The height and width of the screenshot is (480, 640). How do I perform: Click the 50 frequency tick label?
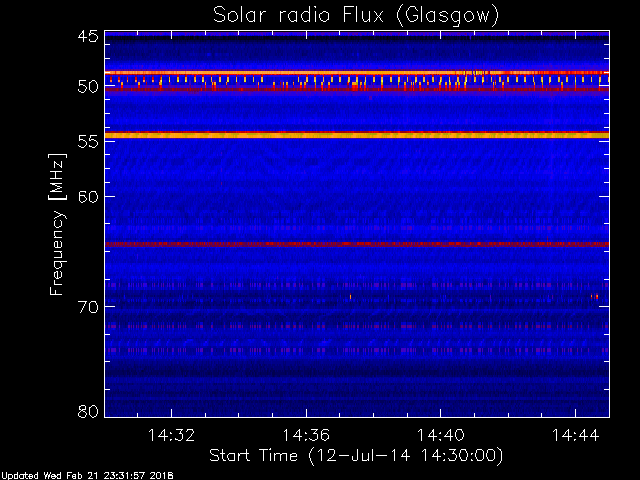tap(88, 87)
